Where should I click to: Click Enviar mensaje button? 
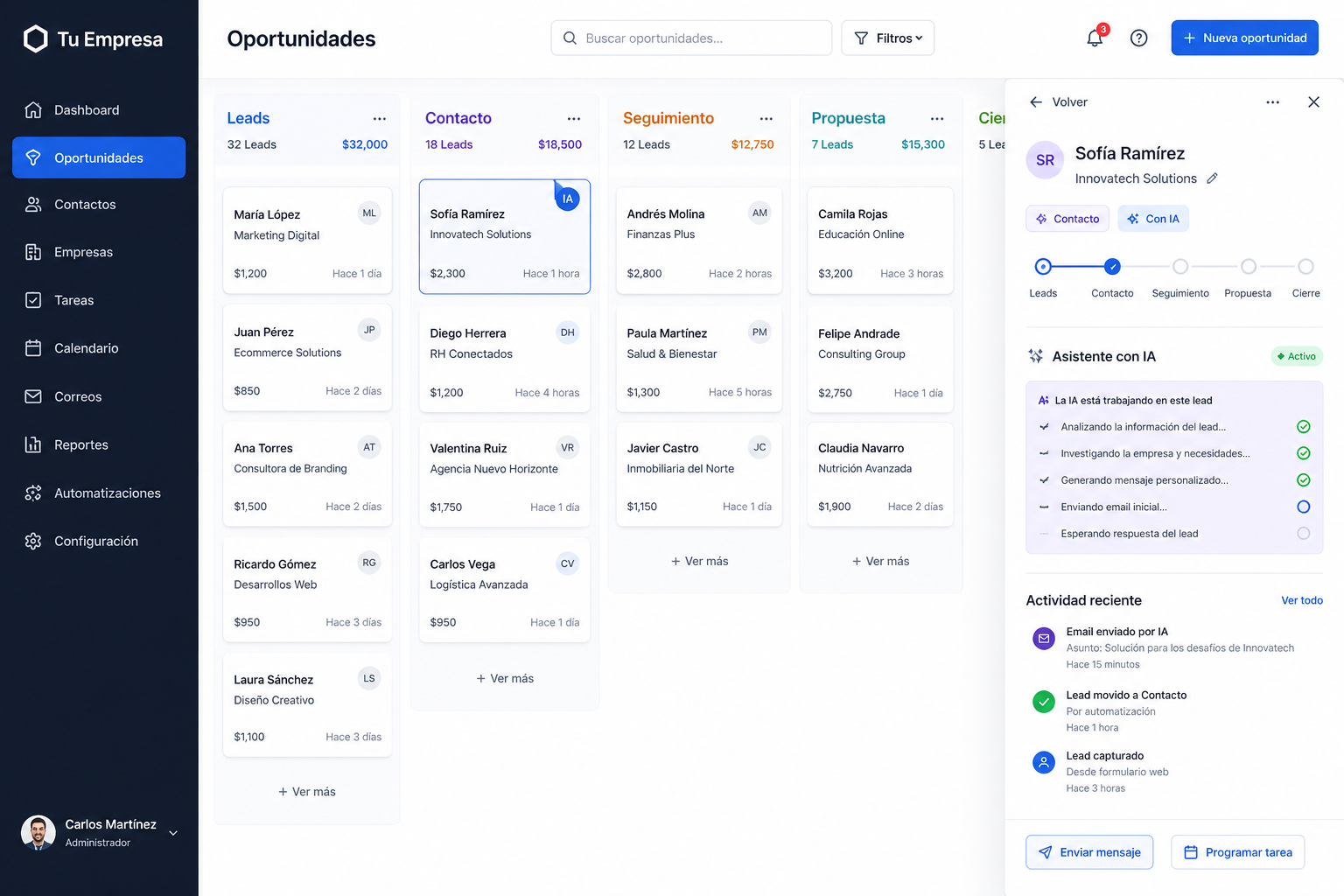(x=1089, y=852)
